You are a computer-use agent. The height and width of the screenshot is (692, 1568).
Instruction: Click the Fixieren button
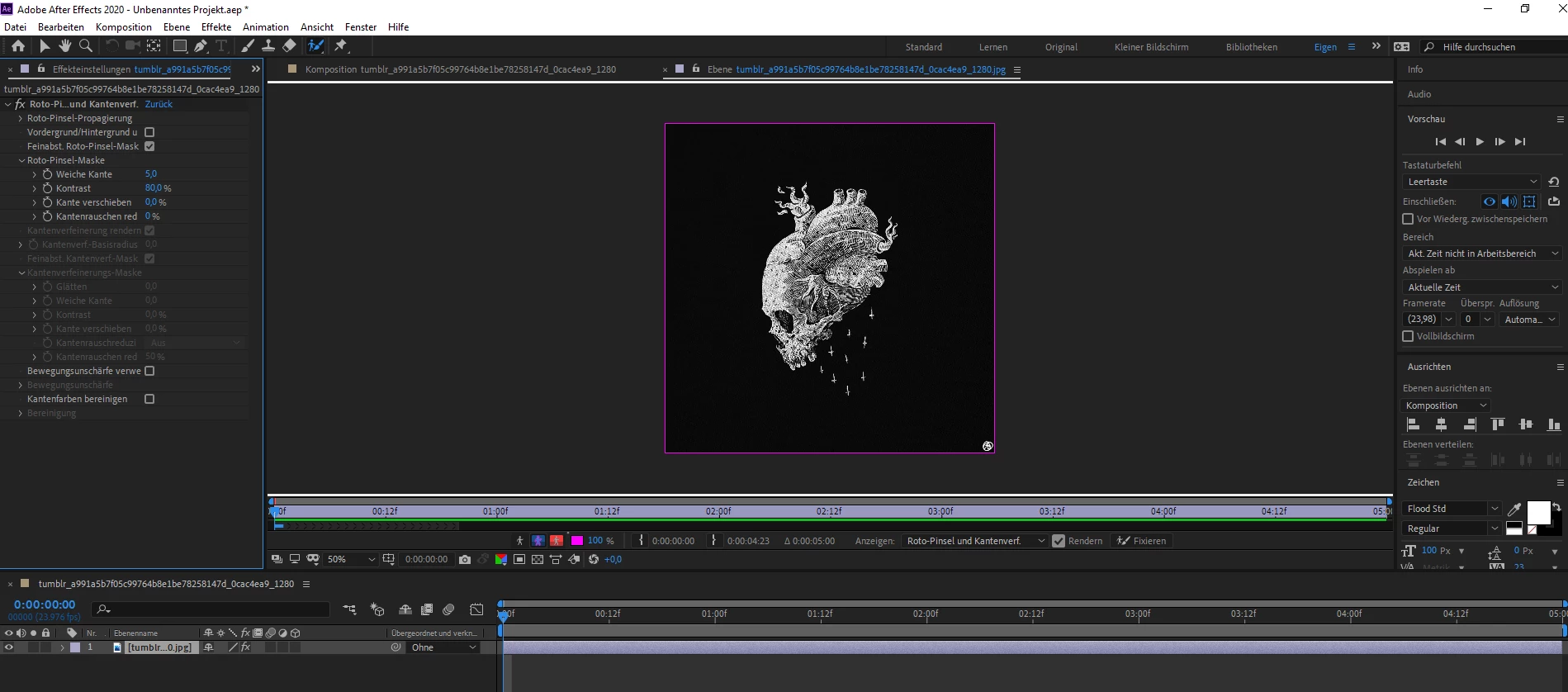1142,541
